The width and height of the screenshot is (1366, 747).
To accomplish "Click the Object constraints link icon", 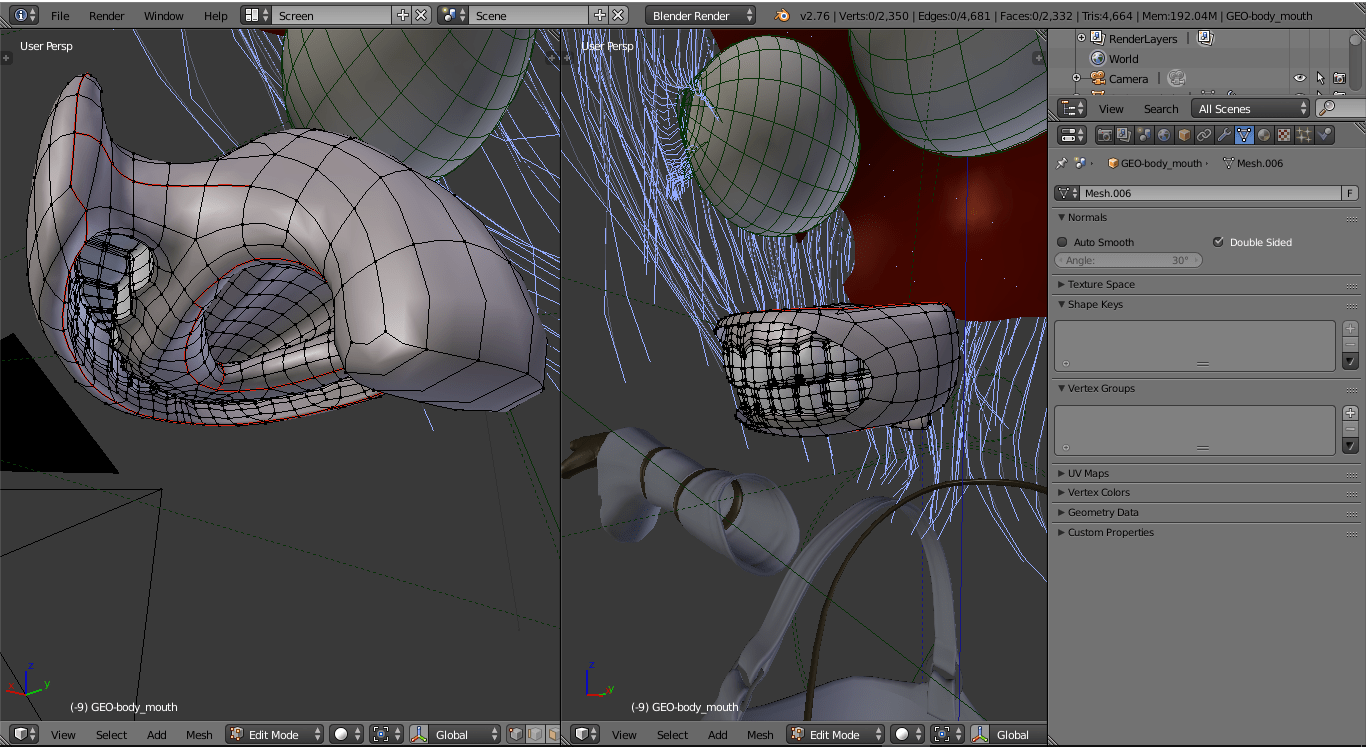I will [x=1204, y=135].
